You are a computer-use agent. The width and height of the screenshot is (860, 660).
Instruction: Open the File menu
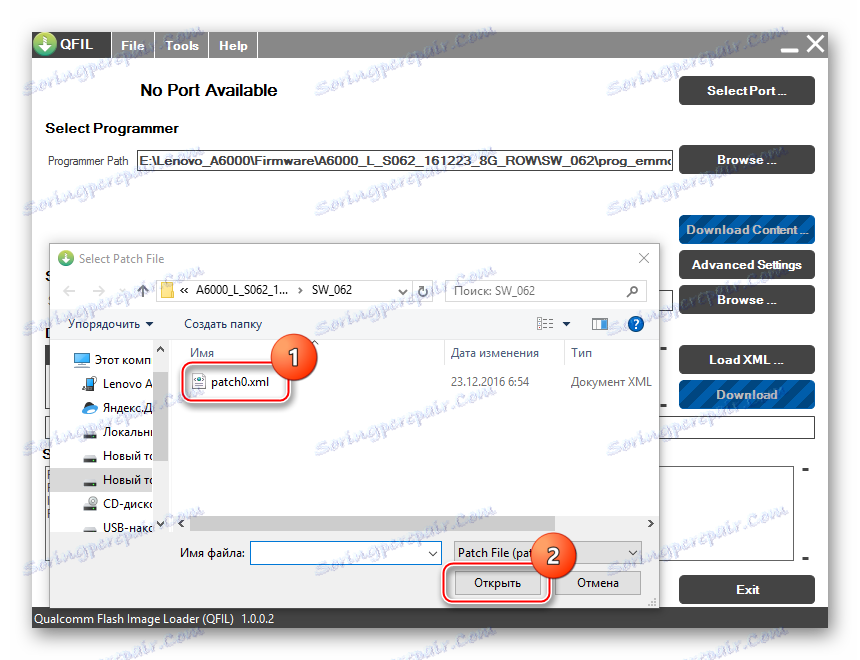tap(133, 46)
